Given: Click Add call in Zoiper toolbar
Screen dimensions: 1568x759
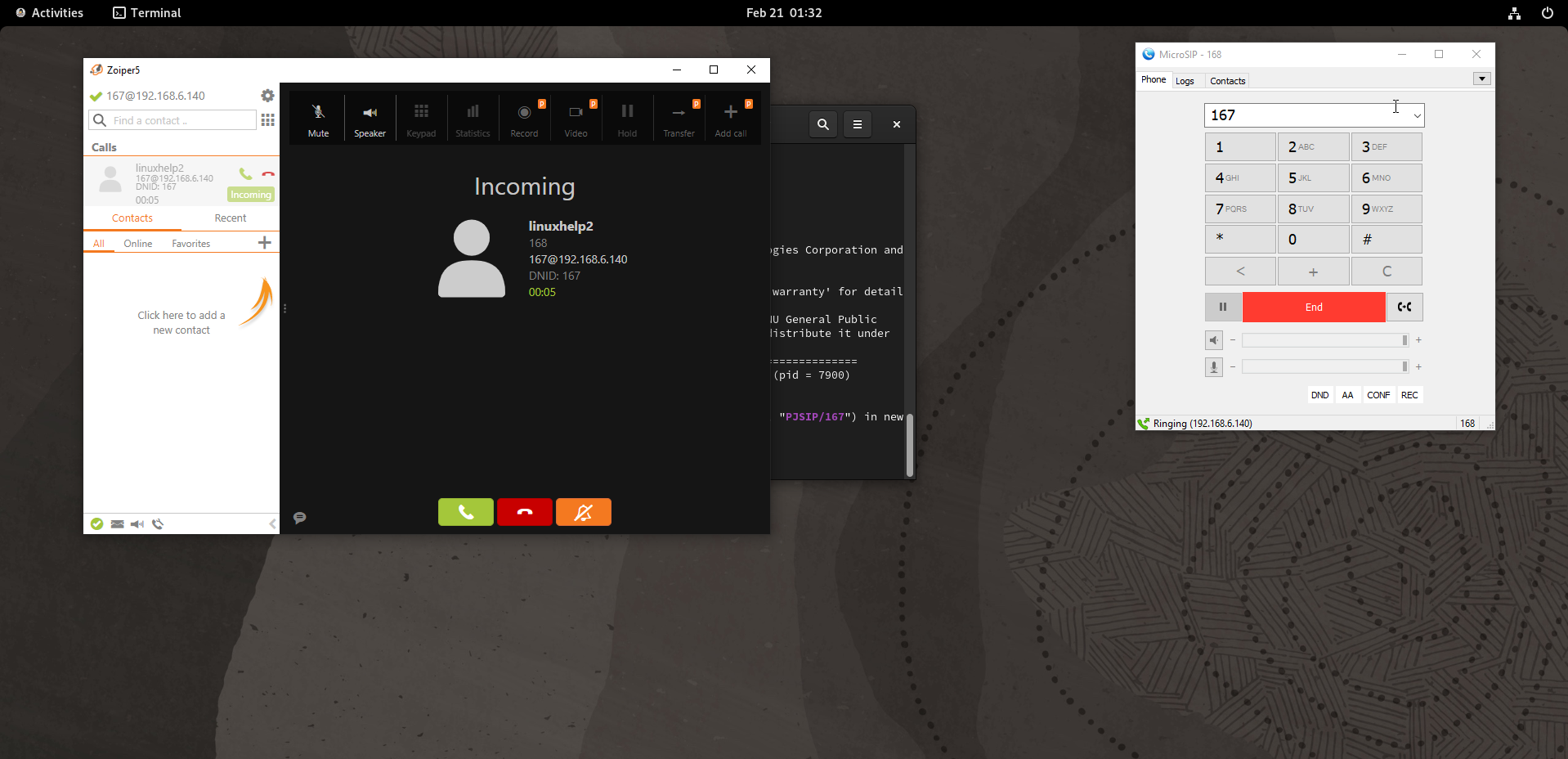Looking at the screenshot, I should 730,119.
